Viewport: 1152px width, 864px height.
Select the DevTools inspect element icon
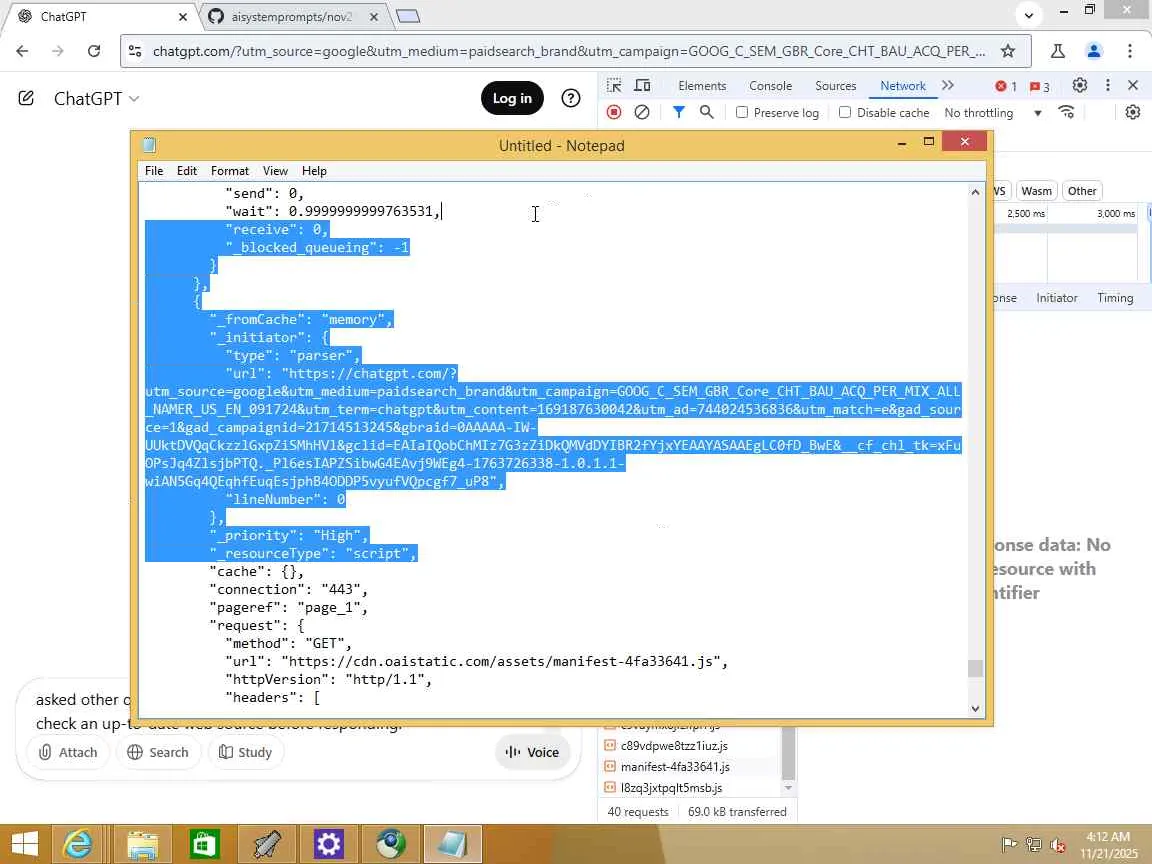pyautogui.click(x=614, y=86)
